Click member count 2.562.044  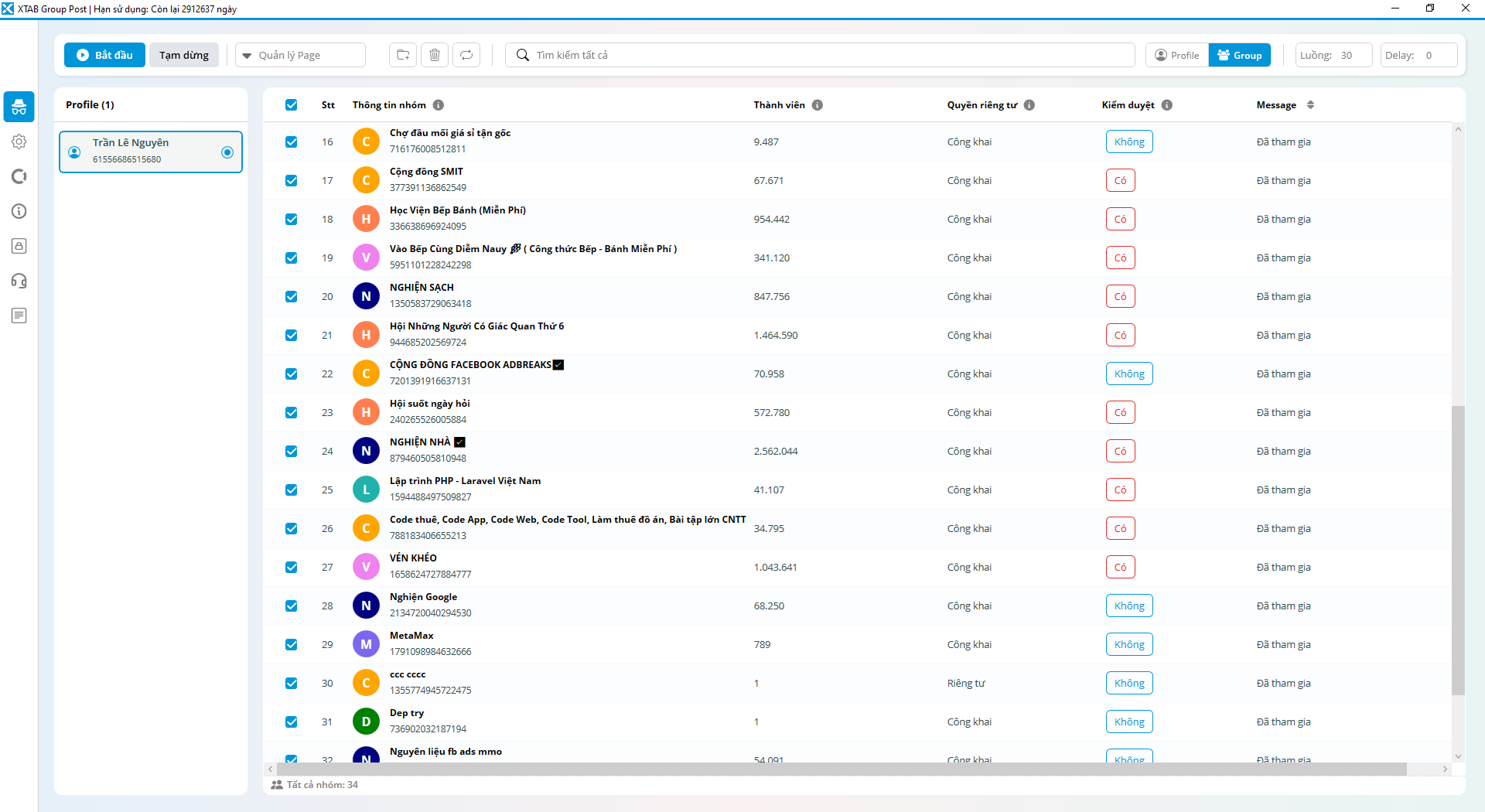tap(776, 451)
